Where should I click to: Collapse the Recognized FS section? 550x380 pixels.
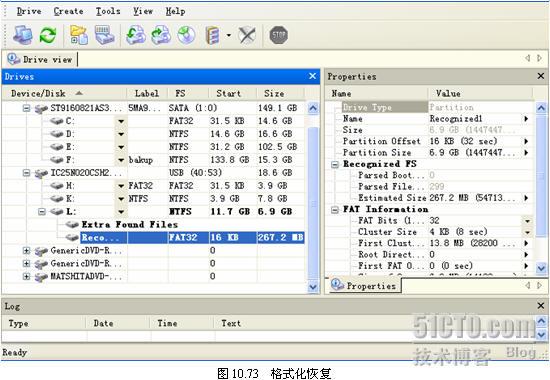coord(335,164)
